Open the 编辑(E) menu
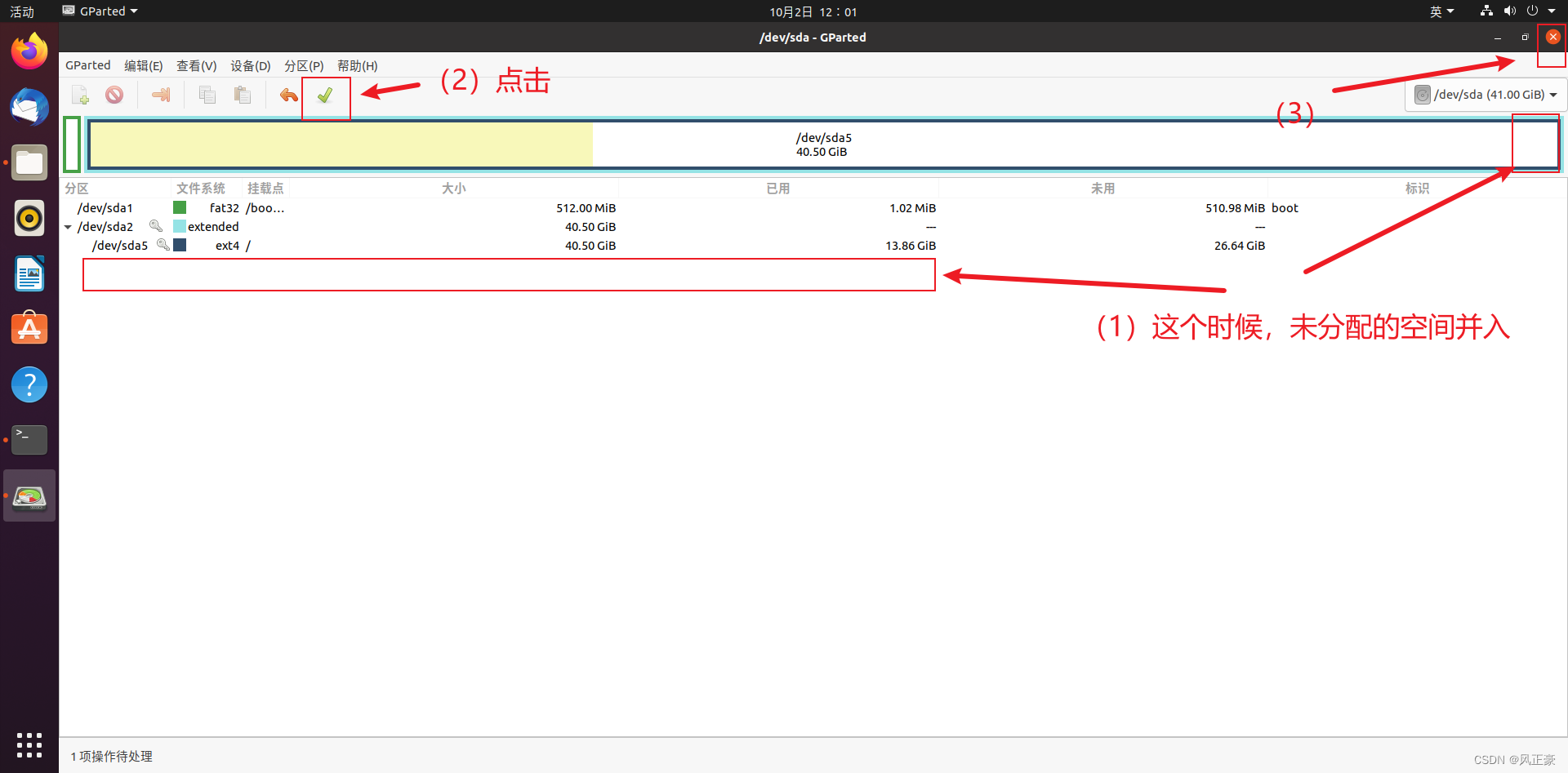The width and height of the screenshot is (1568, 773). coord(144,65)
